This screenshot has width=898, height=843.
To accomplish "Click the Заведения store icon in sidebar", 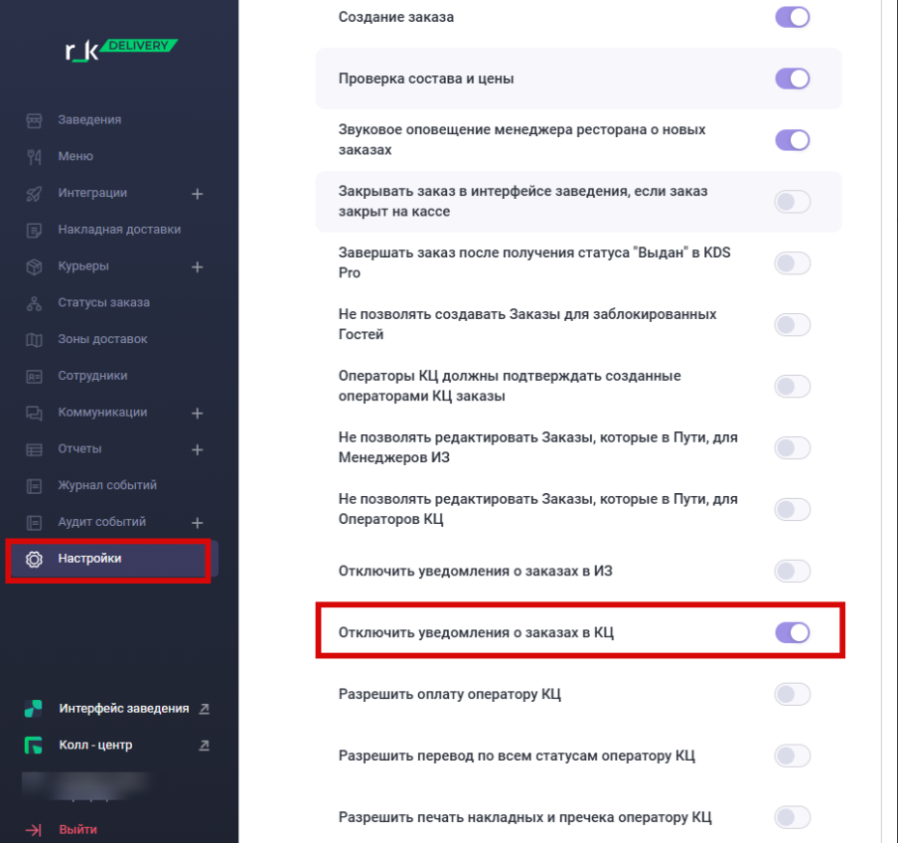I will tap(34, 120).
